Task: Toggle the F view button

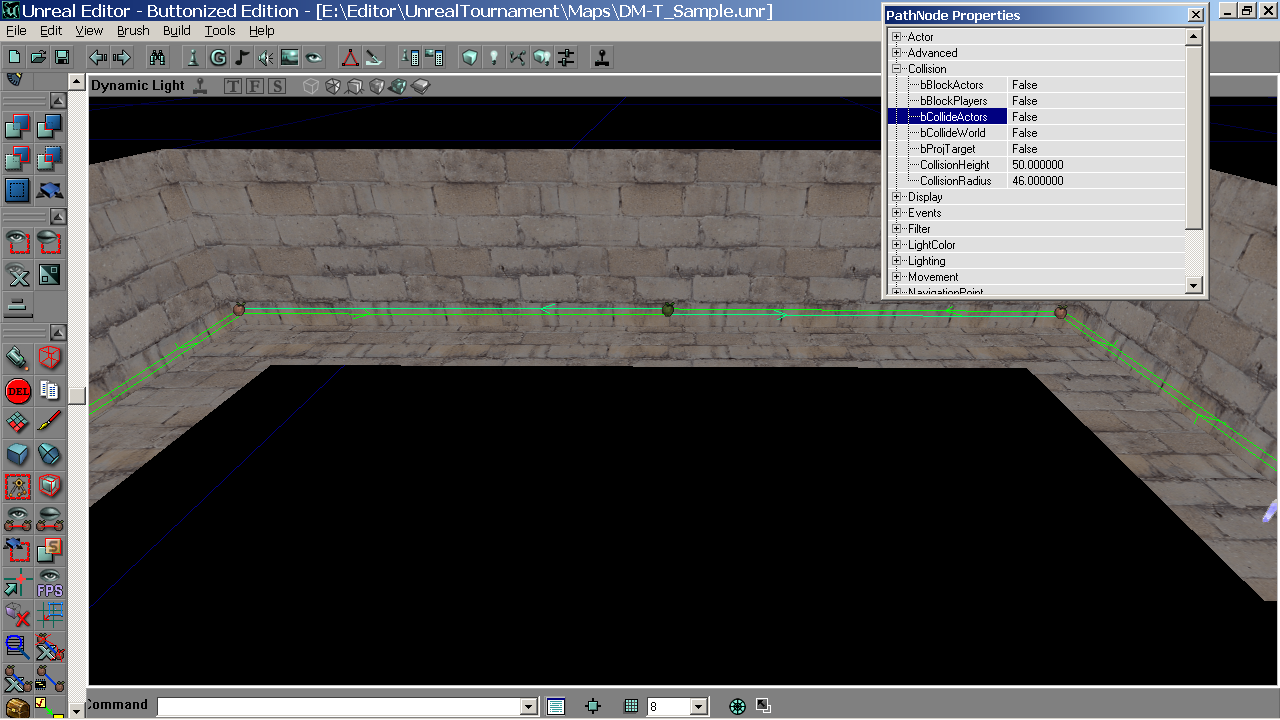Action: [254, 86]
